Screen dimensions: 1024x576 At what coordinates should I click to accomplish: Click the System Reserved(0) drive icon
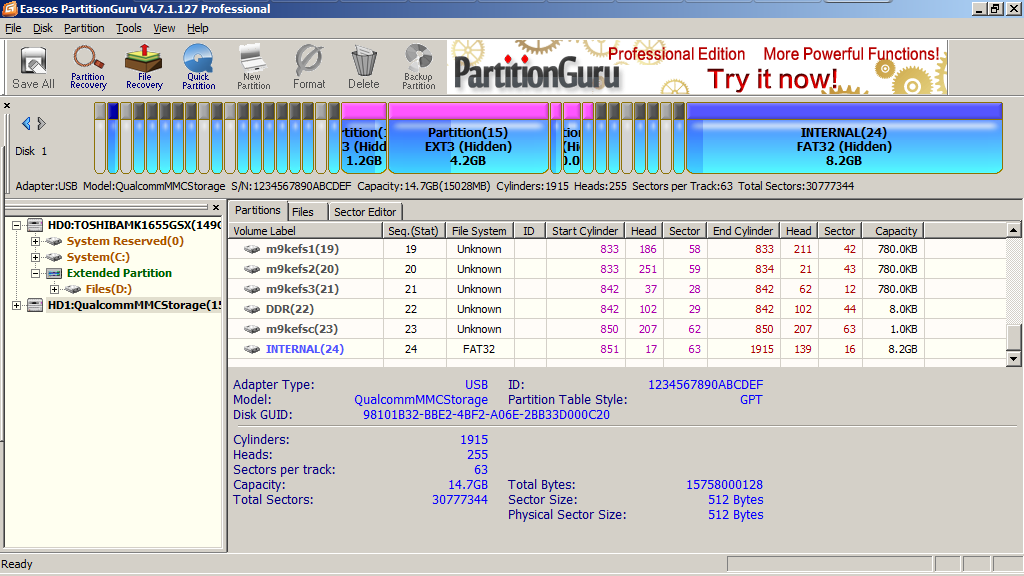(x=54, y=241)
